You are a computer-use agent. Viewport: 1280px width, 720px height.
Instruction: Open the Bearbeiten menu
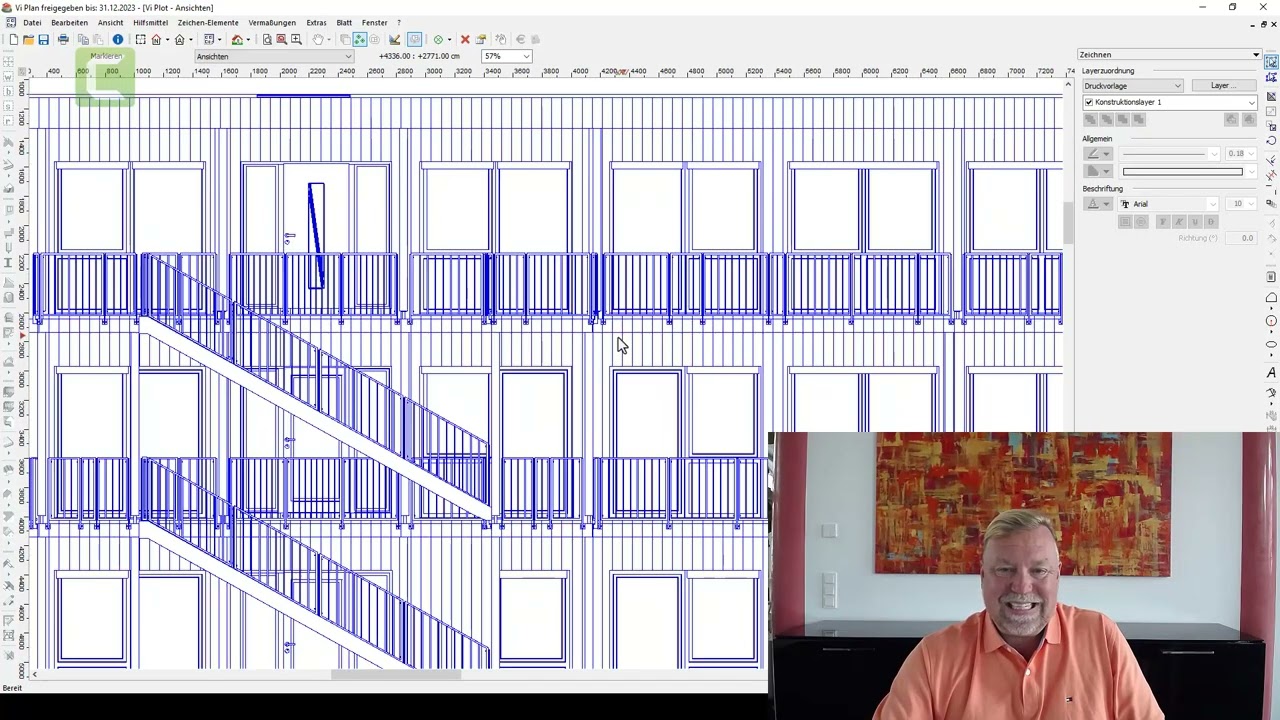pos(70,22)
